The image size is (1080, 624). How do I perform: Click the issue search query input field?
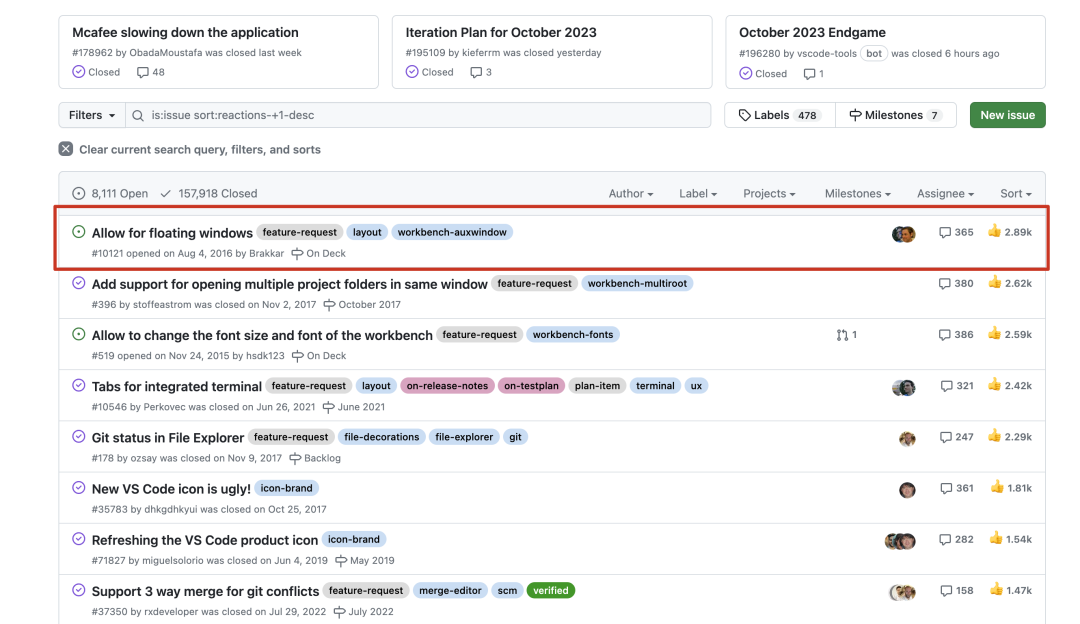point(418,115)
